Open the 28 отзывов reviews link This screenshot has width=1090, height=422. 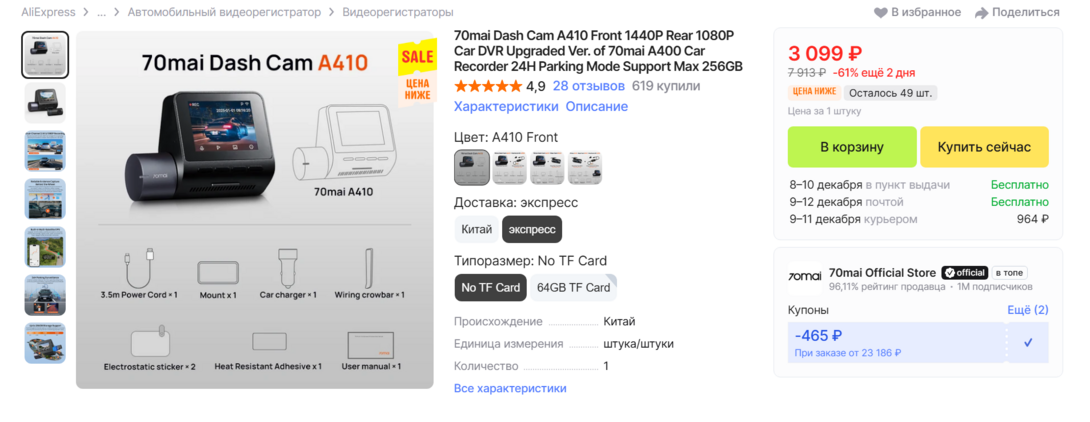tap(588, 86)
